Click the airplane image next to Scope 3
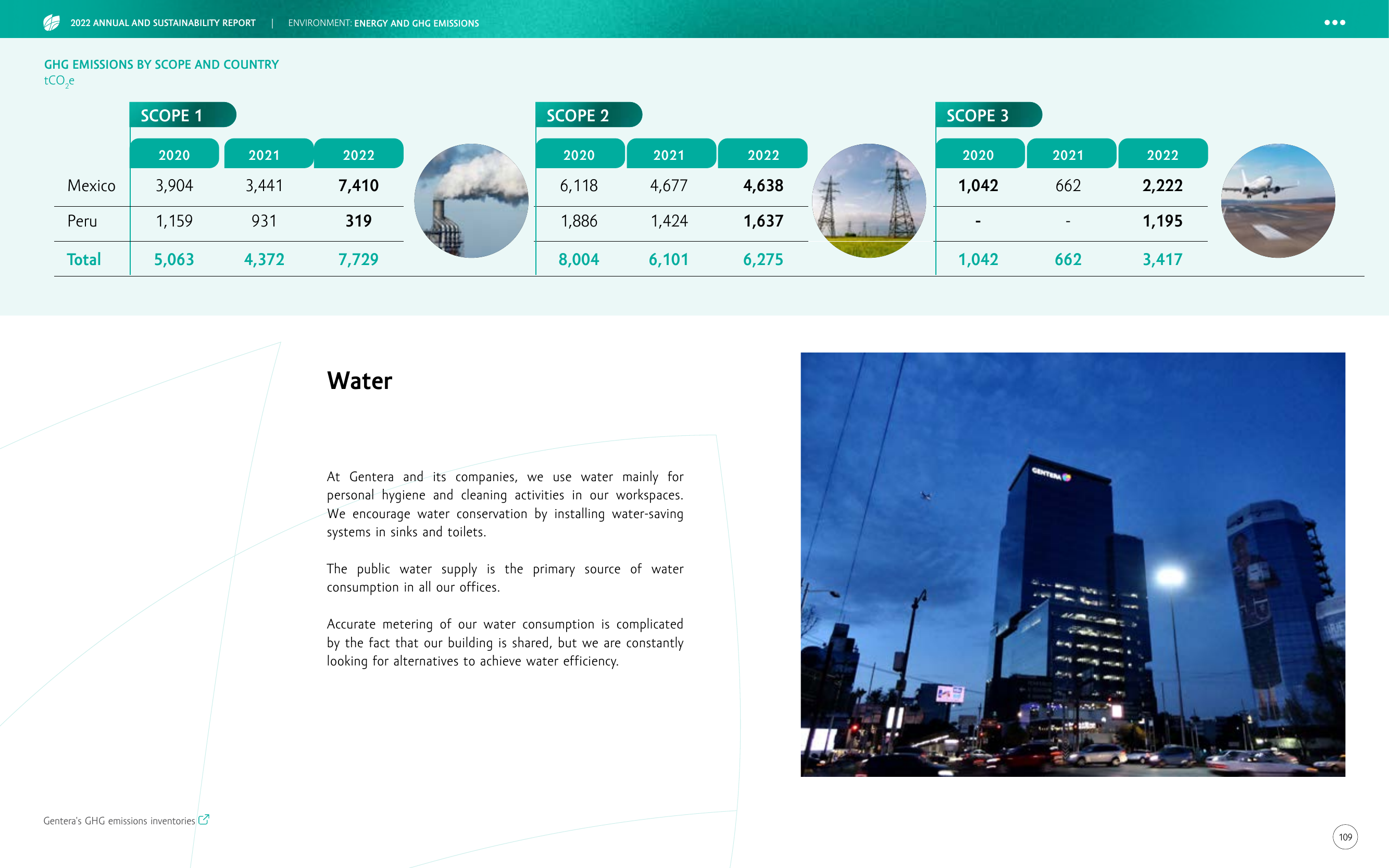 (x=1278, y=200)
